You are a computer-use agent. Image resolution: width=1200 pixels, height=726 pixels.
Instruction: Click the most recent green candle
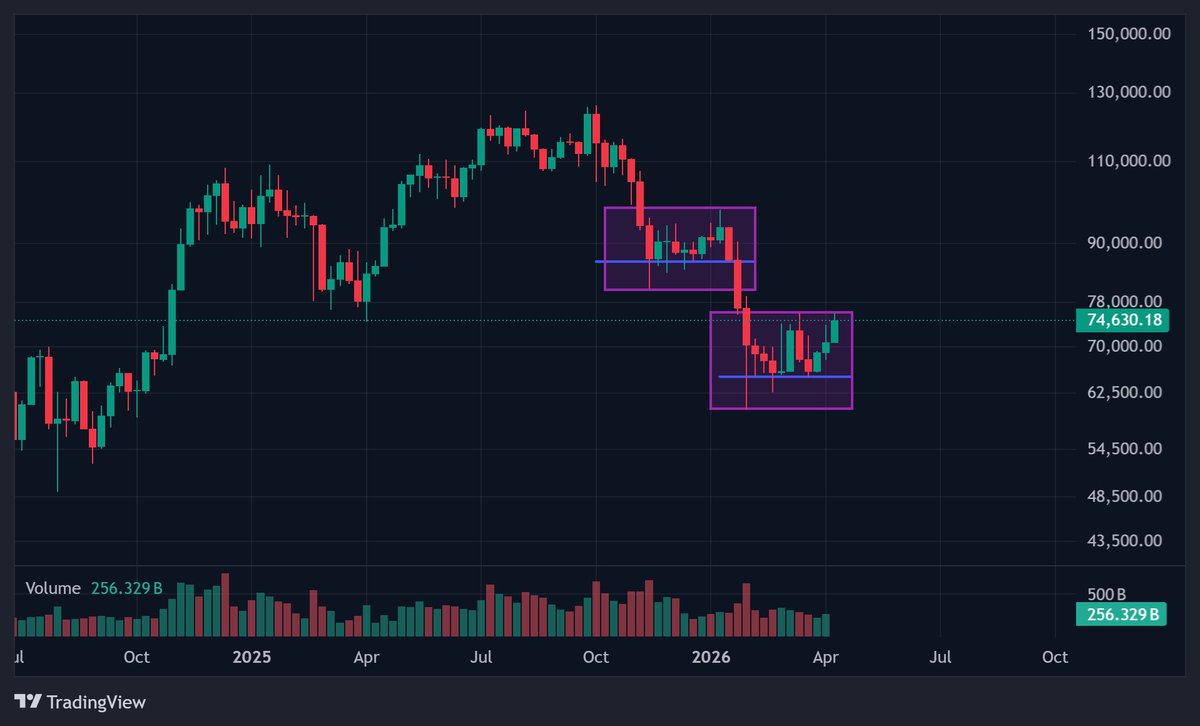pyautogui.click(x=835, y=331)
